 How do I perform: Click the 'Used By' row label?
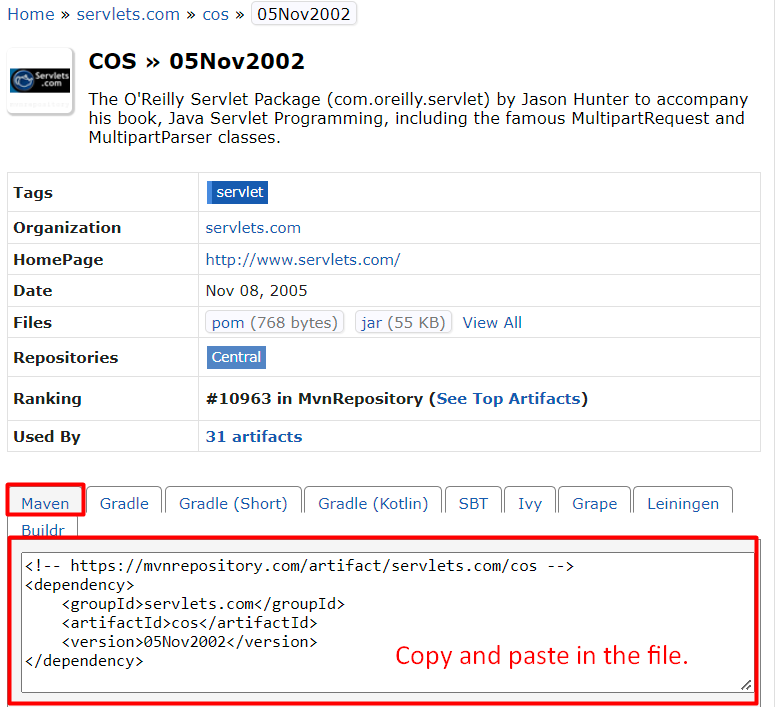pos(47,436)
